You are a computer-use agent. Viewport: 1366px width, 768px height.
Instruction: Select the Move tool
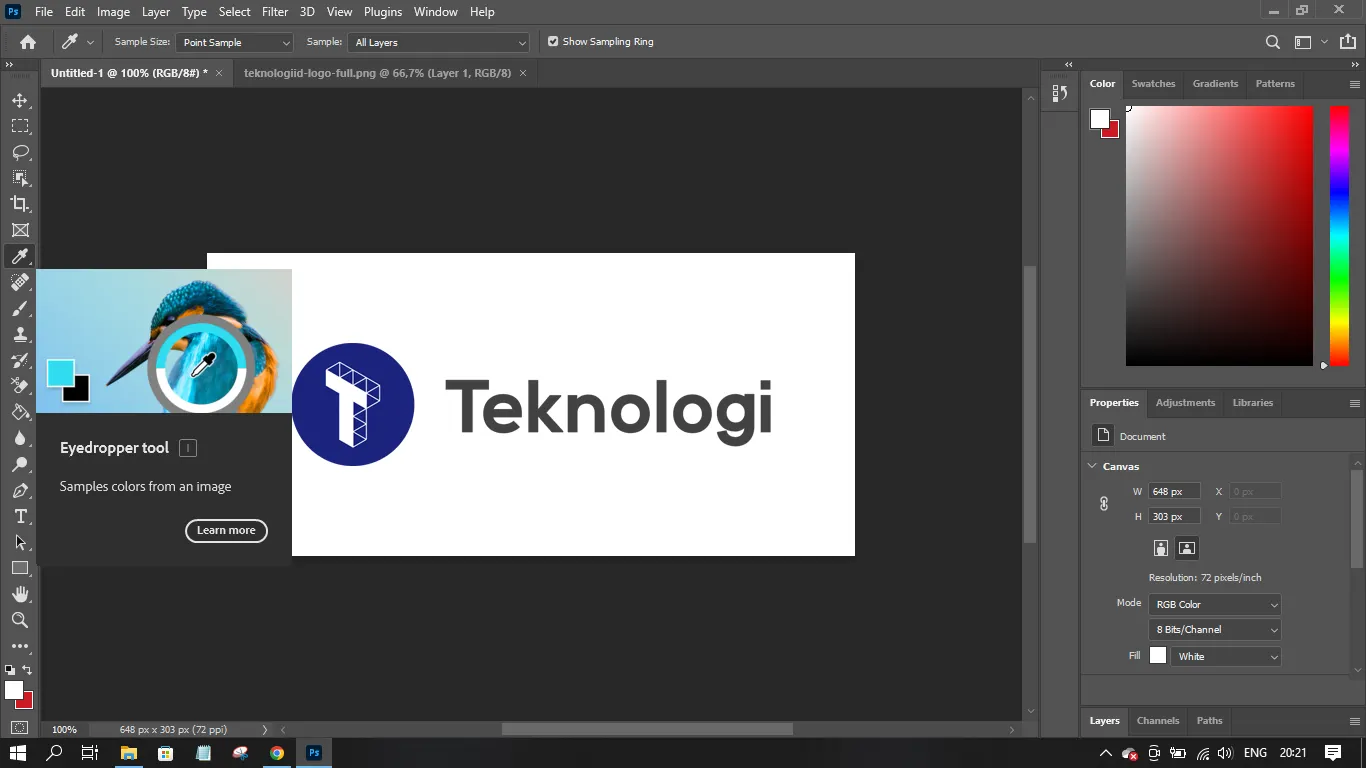(x=20, y=100)
